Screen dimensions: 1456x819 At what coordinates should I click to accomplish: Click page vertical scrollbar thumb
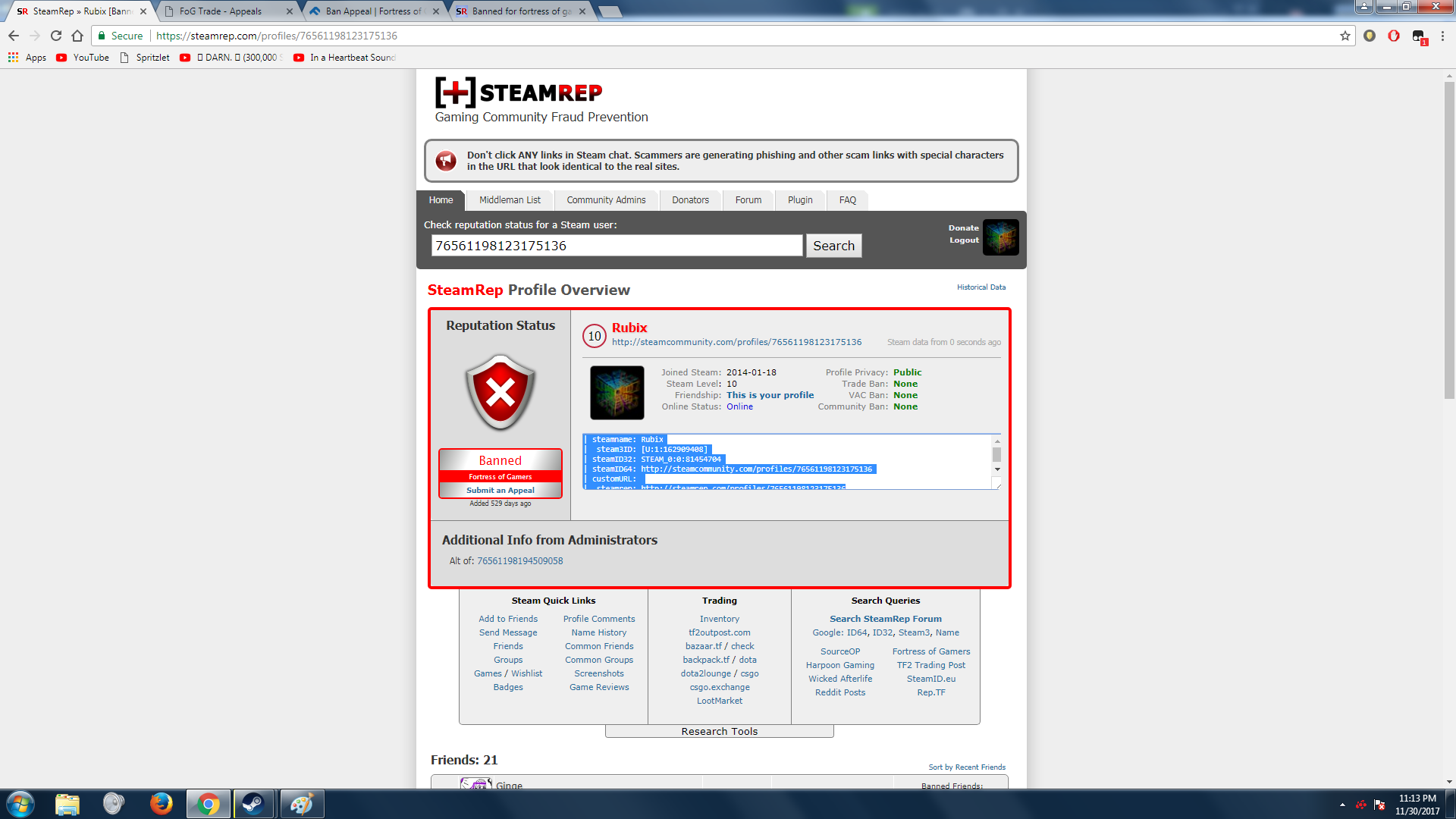pyautogui.click(x=1449, y=239)
